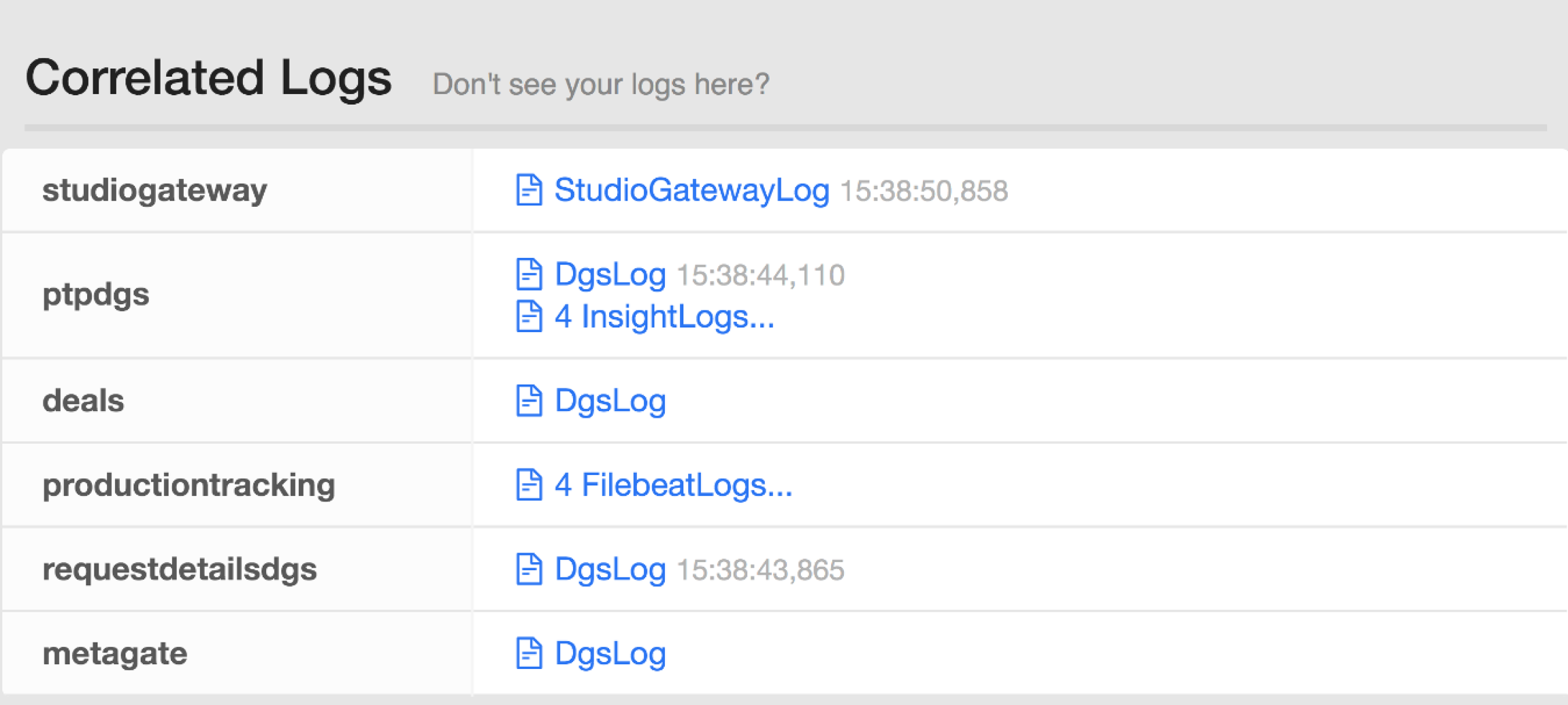The height and width of the screenshot is (705, 1568).
Task: Open the StudioGatewayLog link
Action: point(691,190)
